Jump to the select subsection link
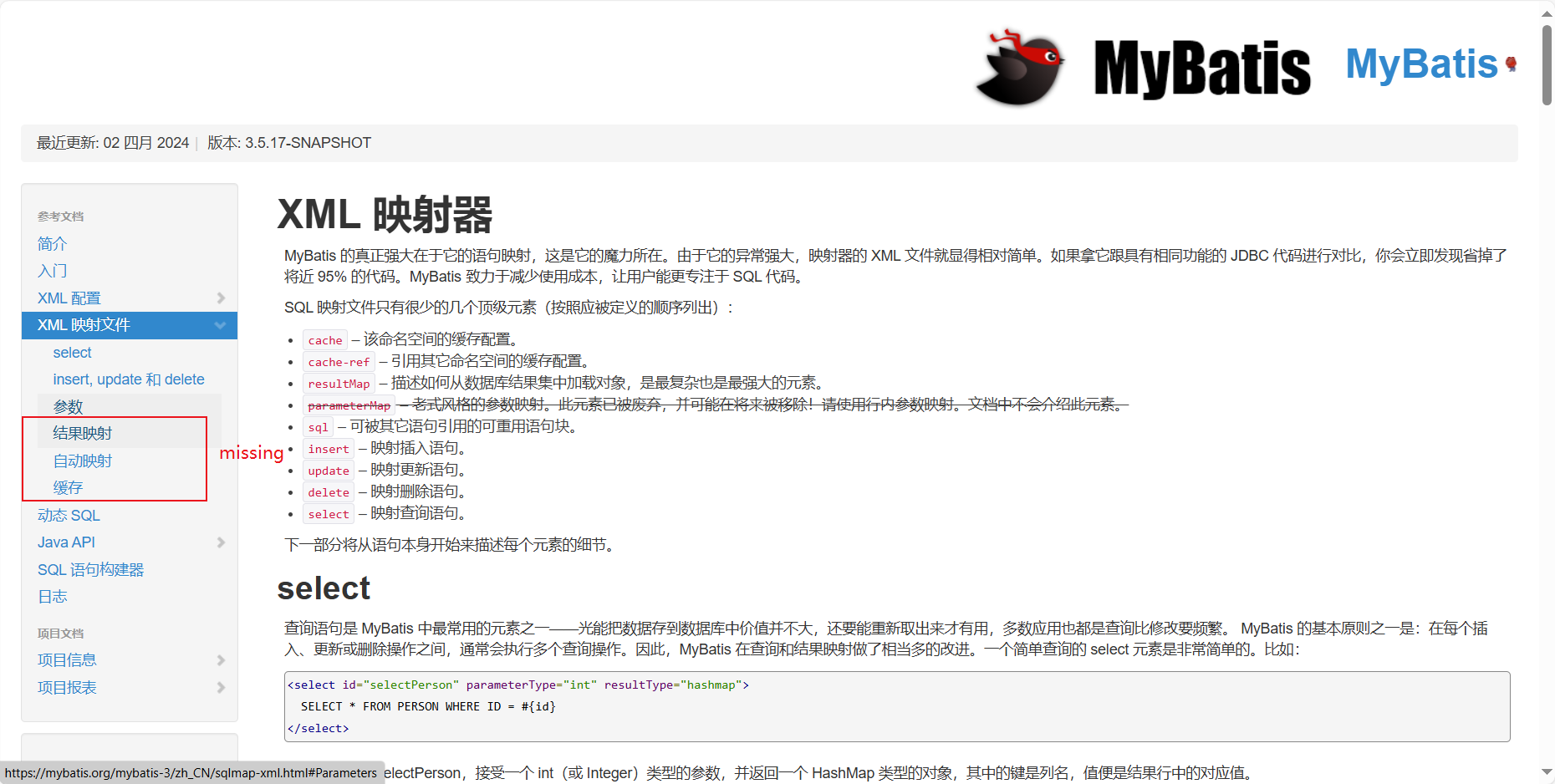 pos(72,353)
